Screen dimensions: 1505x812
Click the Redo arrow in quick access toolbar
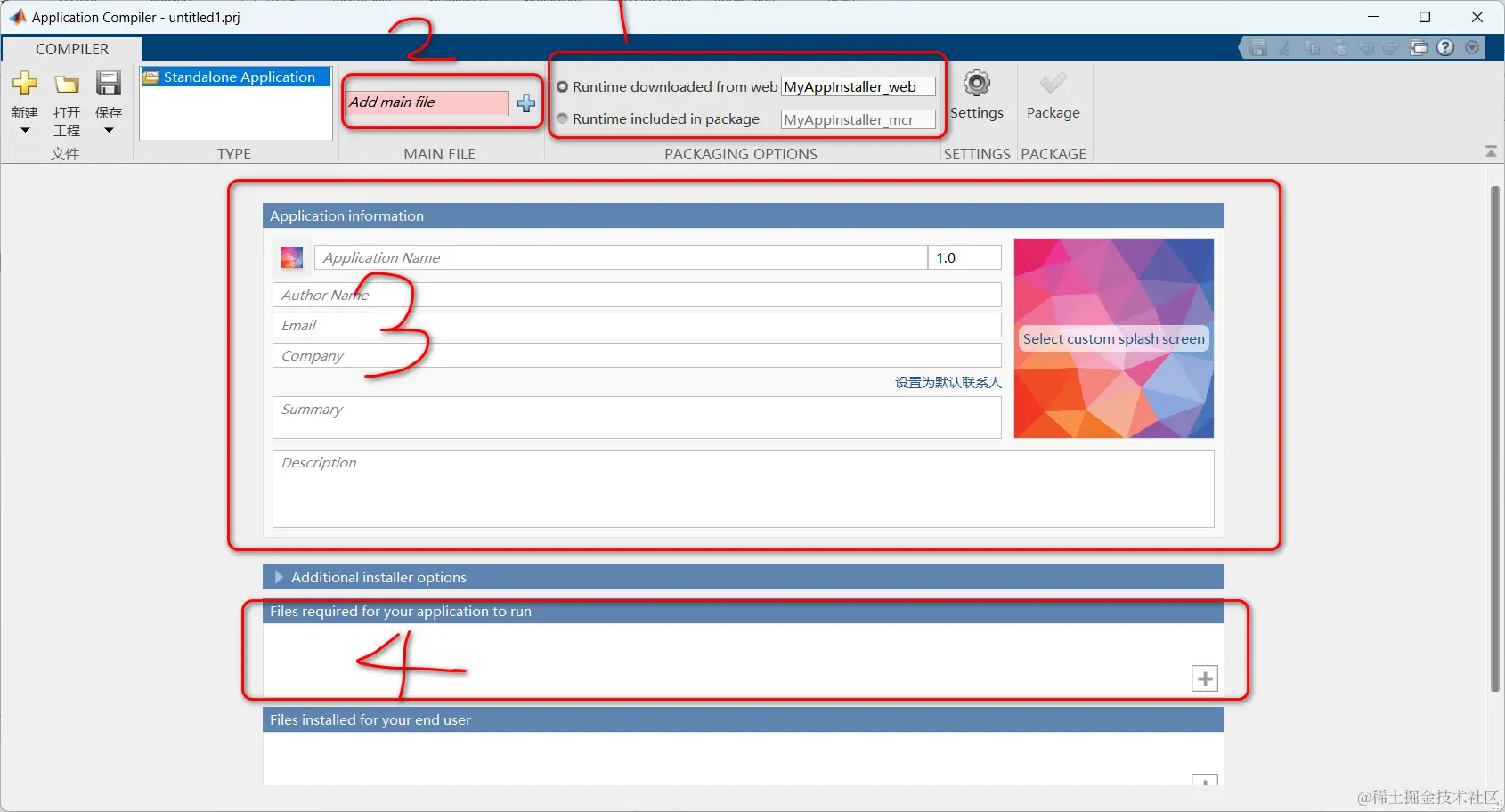point(1392,47)
